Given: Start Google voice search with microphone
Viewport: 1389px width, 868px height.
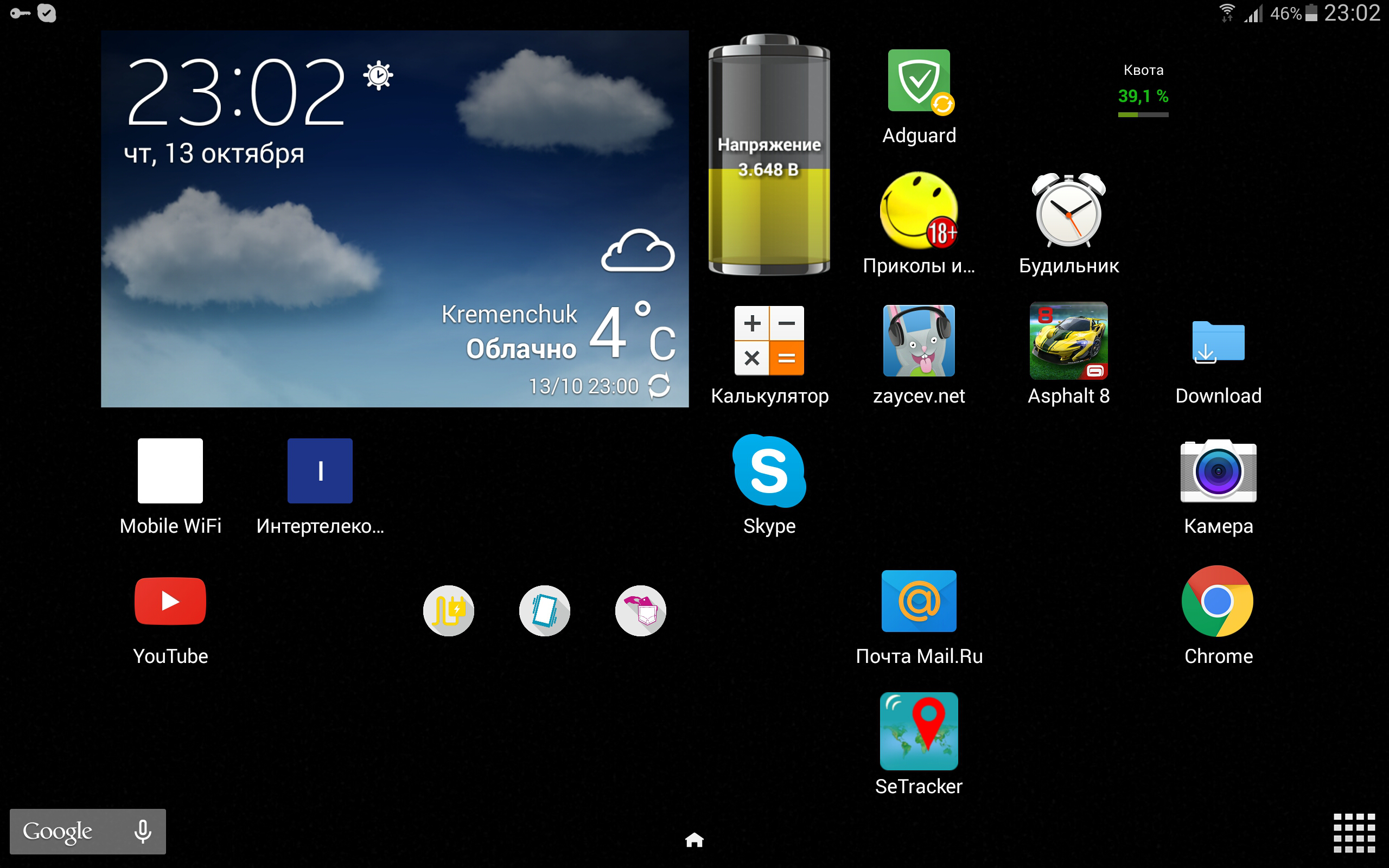Looking at the screenshot, I should pos(142,831).
